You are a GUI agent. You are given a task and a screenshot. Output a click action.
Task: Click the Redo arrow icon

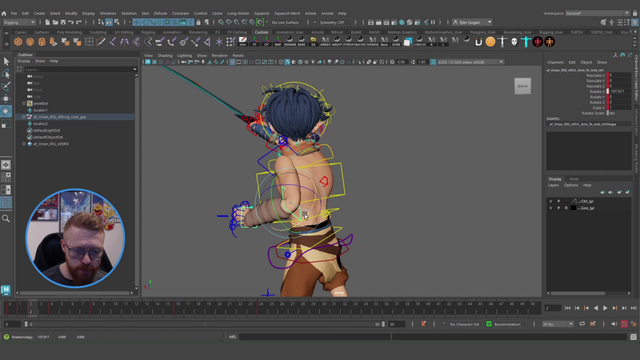pos(78,22)
